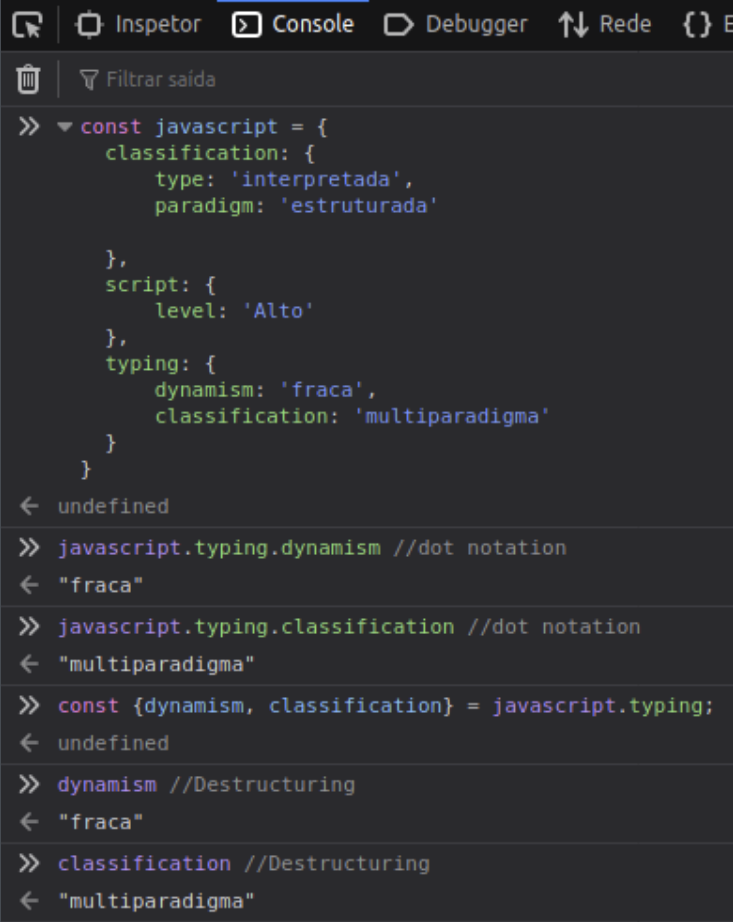
Task: Click the Inspetor tab icon
Action: point(90,25)
